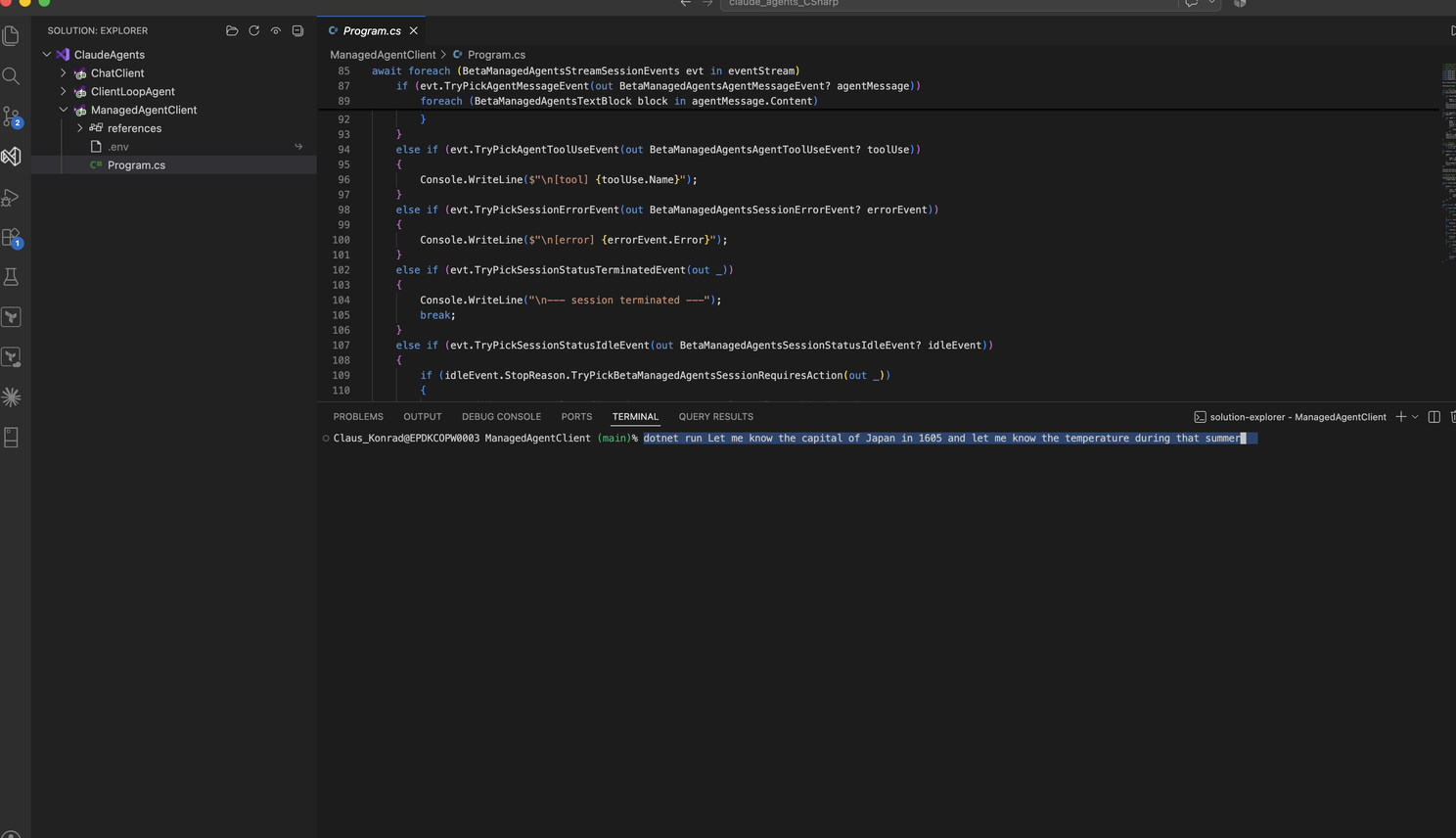1456x838 pixels.
Task: Click Program.cs in the breadcrumb
Action: coord(496,55)
